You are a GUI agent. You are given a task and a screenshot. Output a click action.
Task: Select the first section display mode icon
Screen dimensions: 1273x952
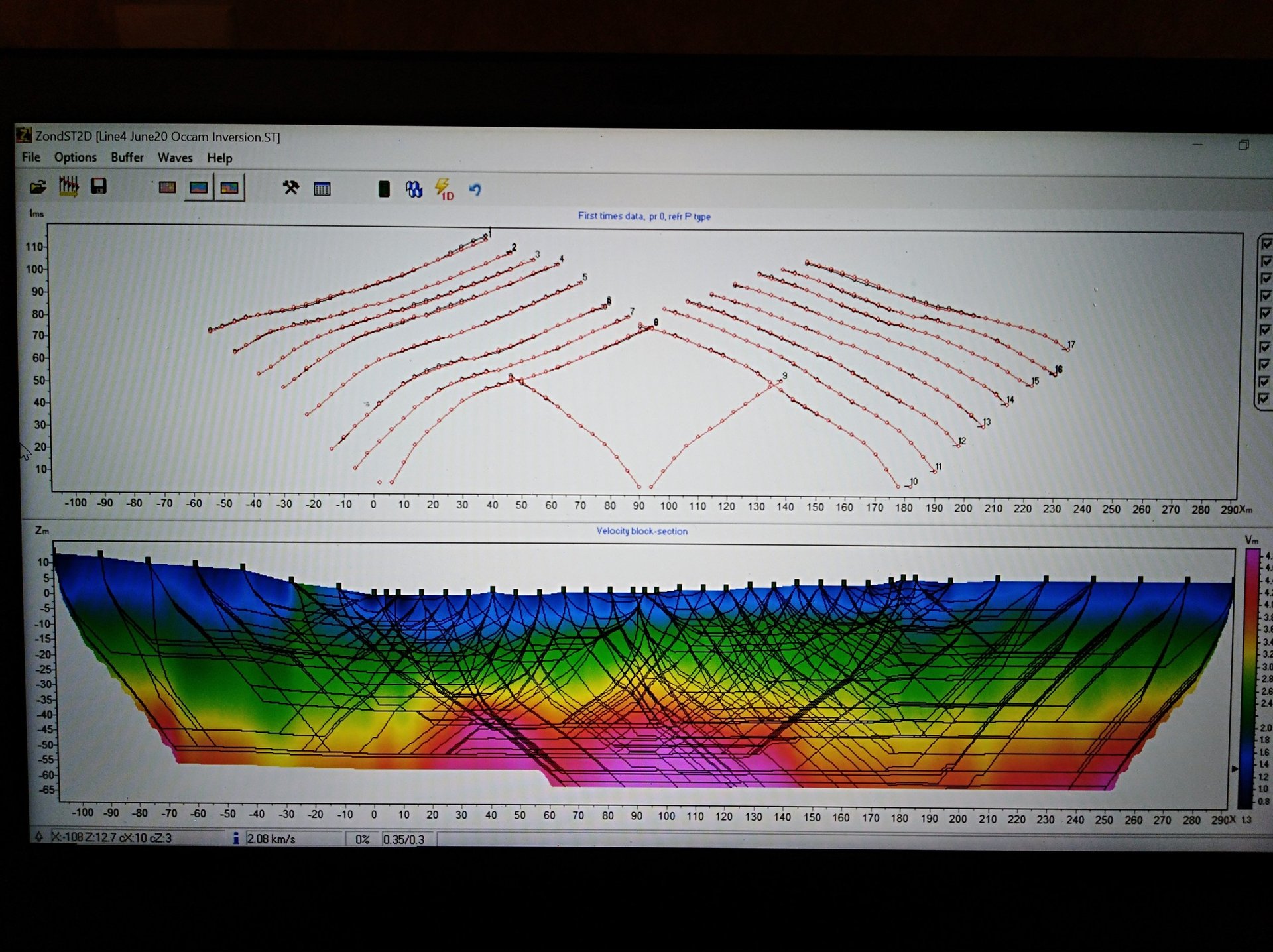click(x=167, y=188)
